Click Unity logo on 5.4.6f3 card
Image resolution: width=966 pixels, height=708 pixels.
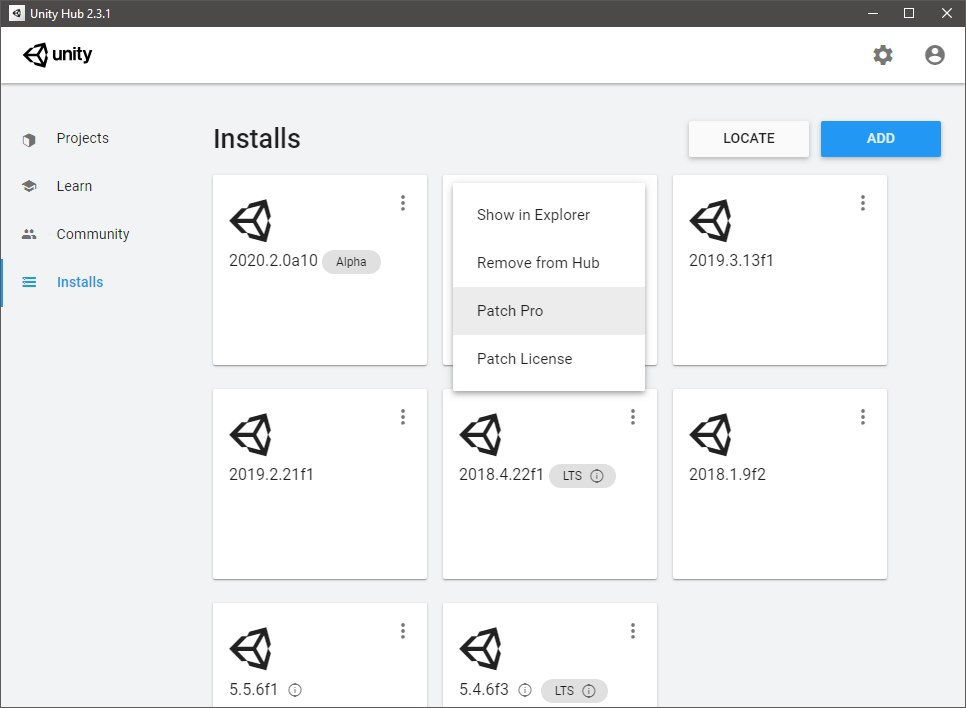481,648
